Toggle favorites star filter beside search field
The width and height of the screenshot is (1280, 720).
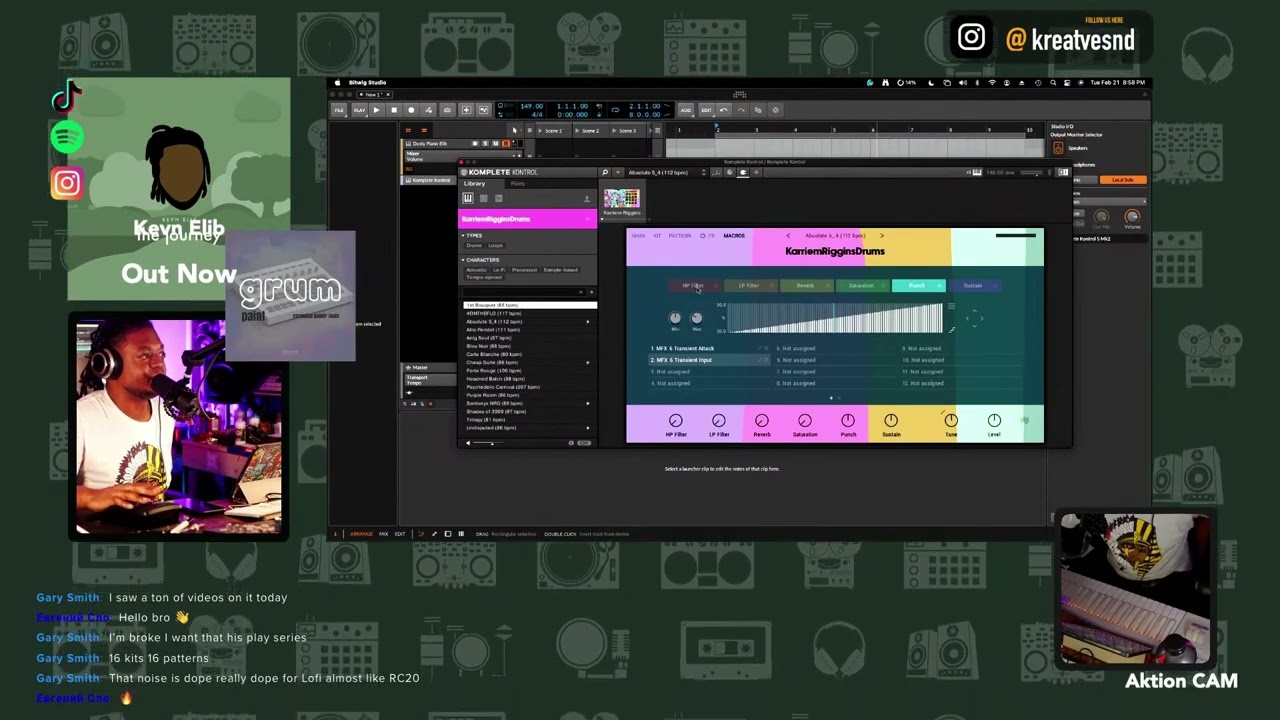pos(591,292)
